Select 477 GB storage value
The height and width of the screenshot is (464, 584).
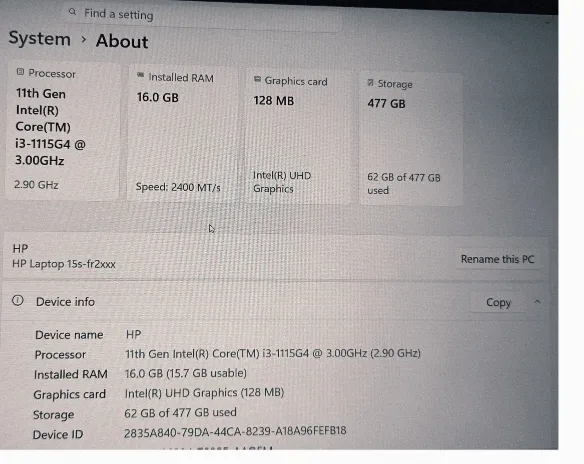(386, 103)
